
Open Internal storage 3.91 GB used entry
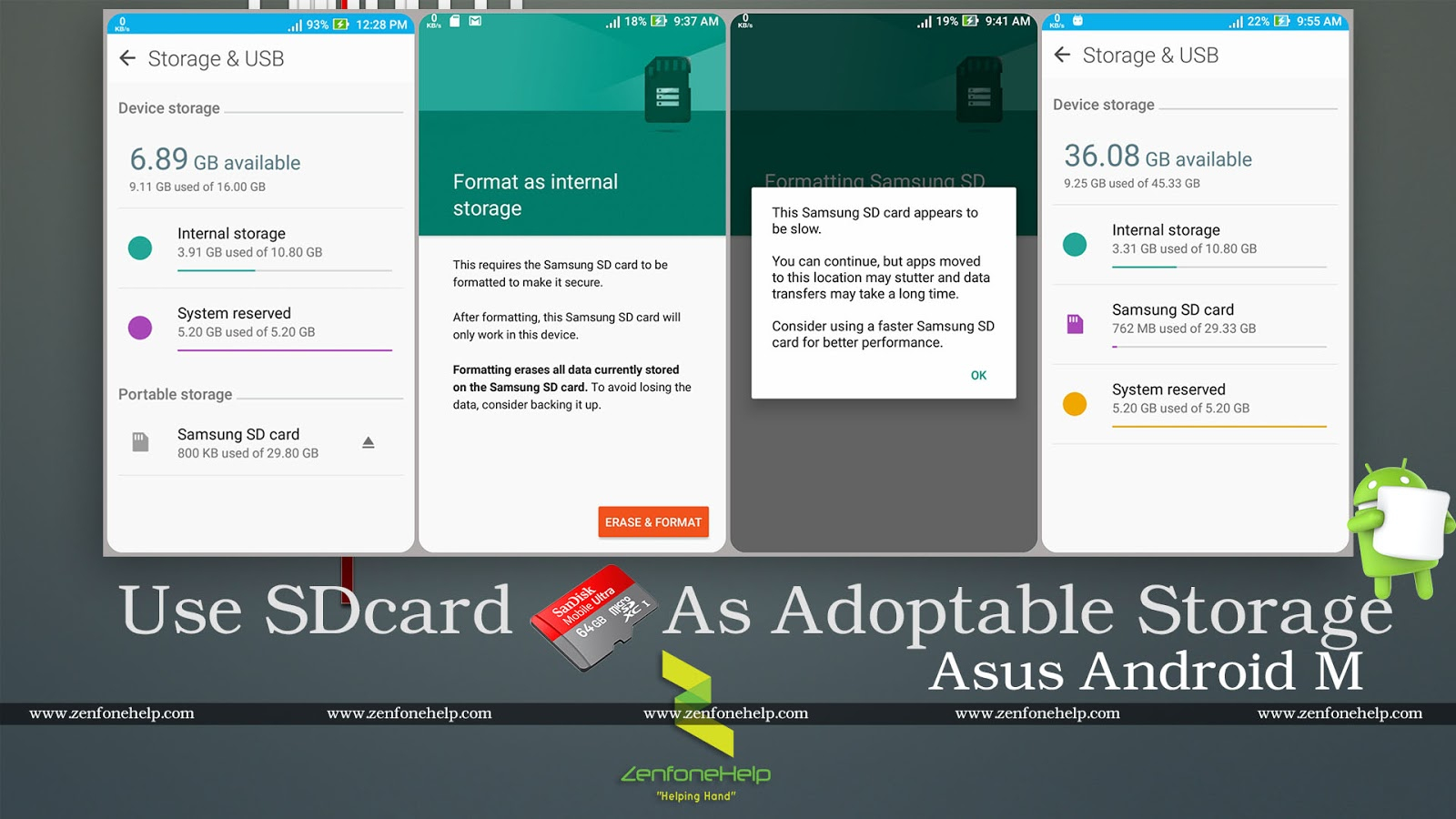(x=261, y=248)
